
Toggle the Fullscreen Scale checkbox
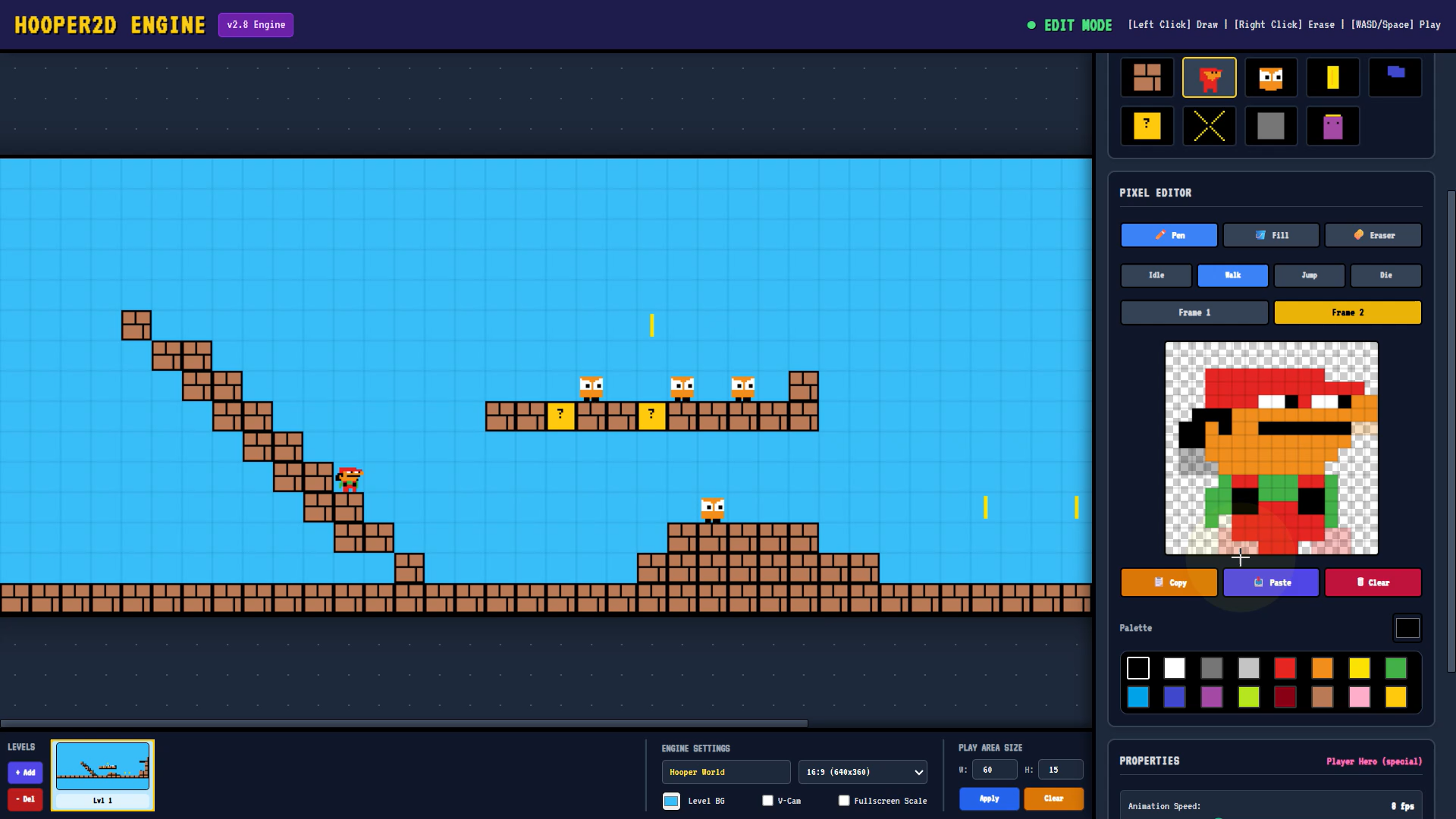point(844,801)
